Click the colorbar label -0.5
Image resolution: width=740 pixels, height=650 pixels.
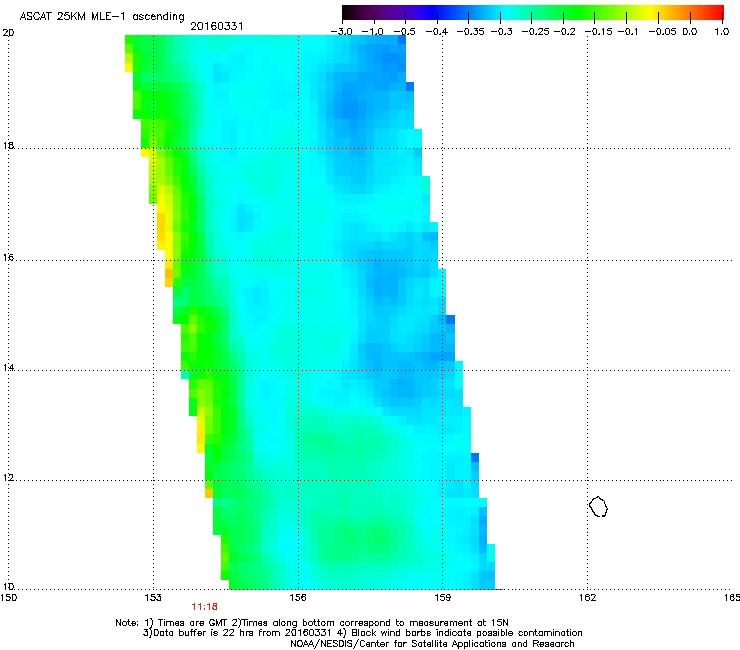pos(404,32)
